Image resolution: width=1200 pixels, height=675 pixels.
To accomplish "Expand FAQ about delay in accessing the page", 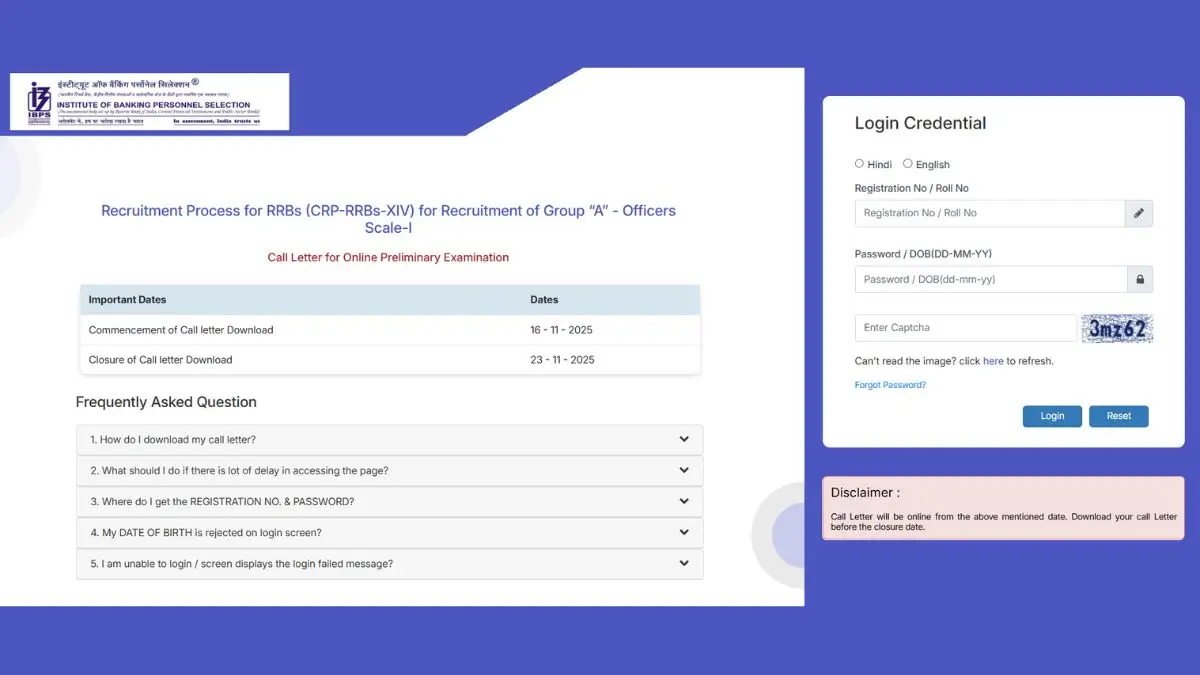I will coord(684,470).
